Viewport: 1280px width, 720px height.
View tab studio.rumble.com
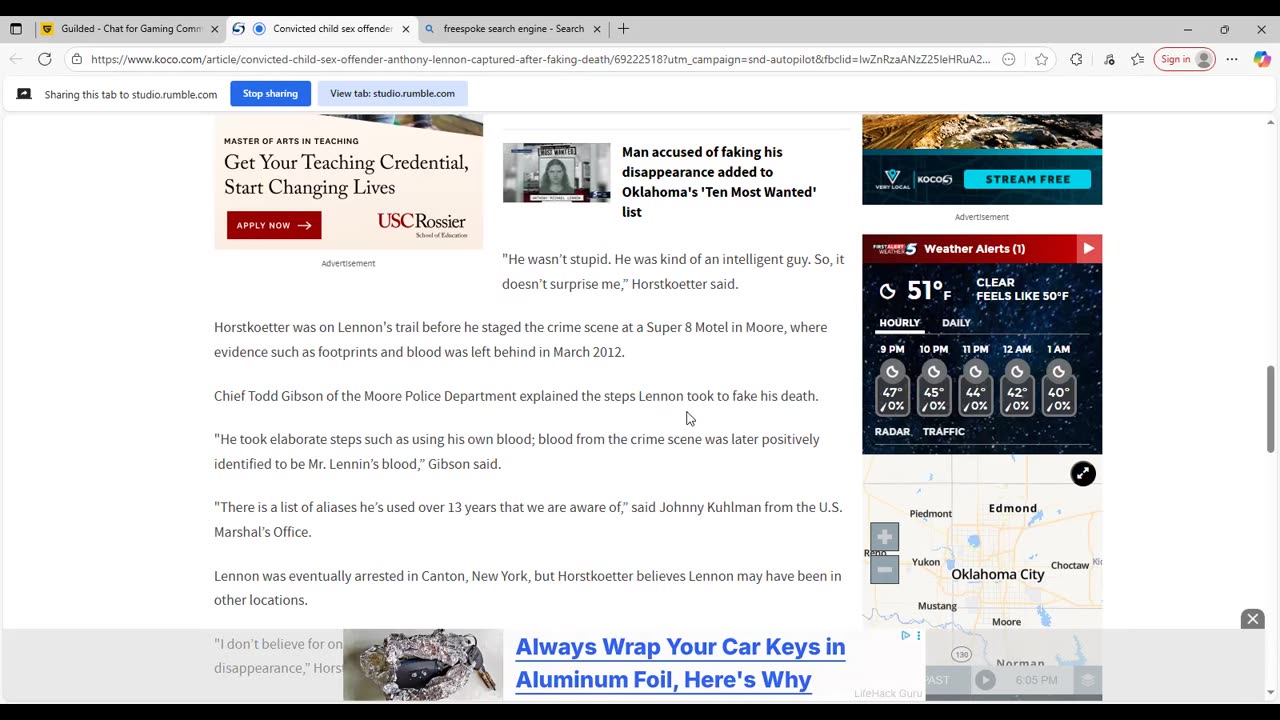392,94
